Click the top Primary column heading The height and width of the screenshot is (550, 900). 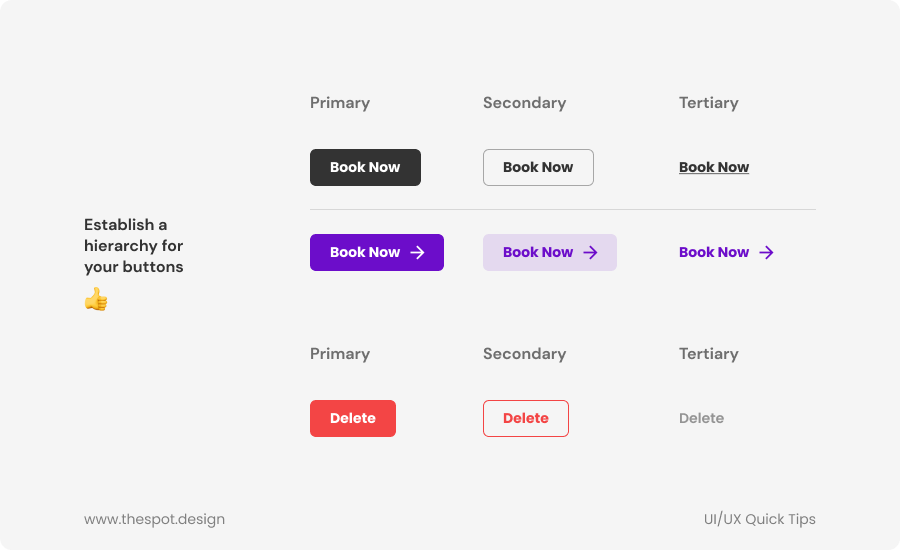[x=340, y=103]
